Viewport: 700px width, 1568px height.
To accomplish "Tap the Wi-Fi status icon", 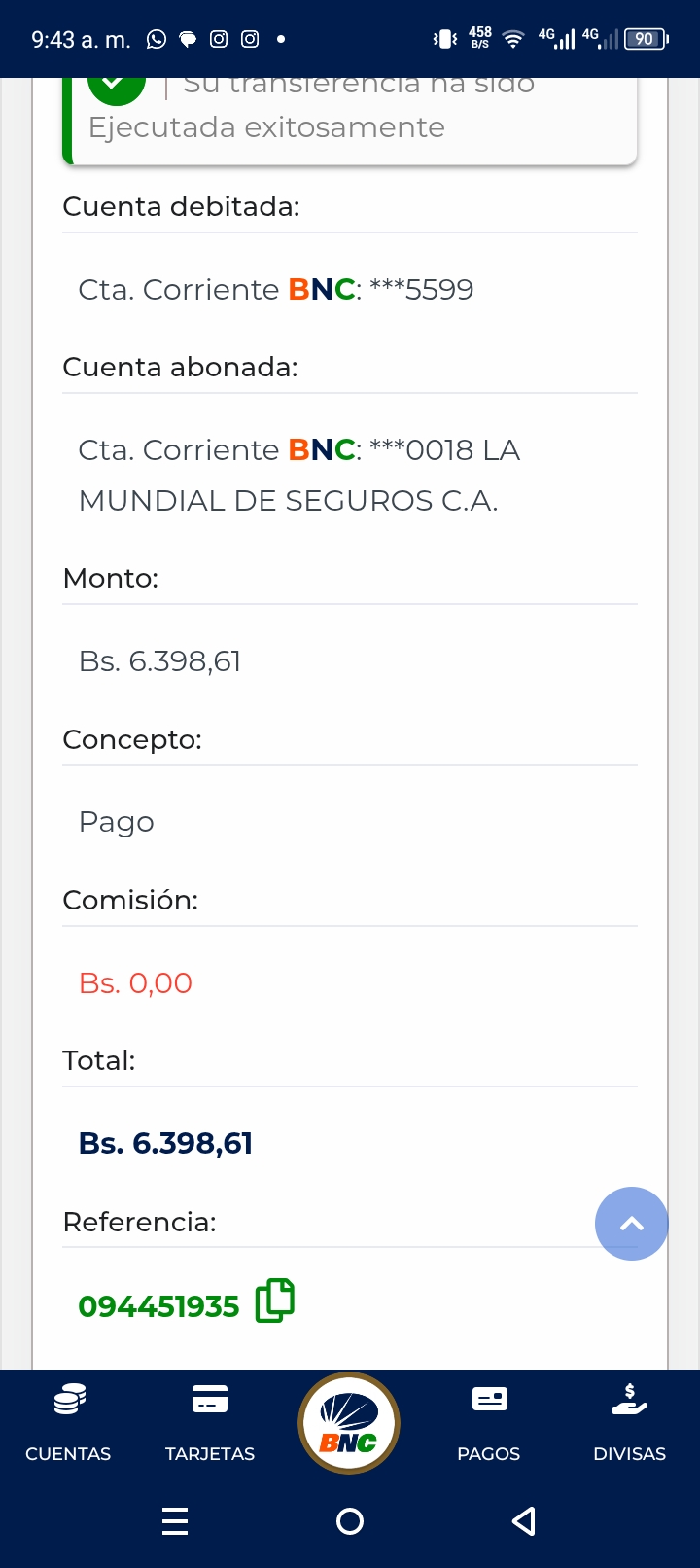I will pyautogui.click(x=513, y=39).
